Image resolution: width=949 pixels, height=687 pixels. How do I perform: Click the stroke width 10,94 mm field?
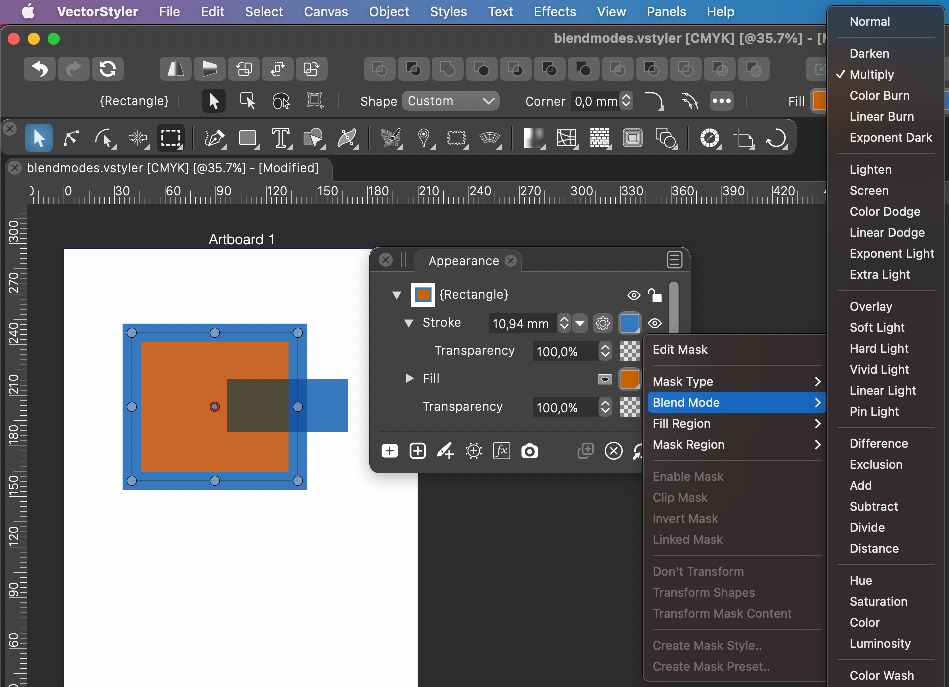(521, 323)
